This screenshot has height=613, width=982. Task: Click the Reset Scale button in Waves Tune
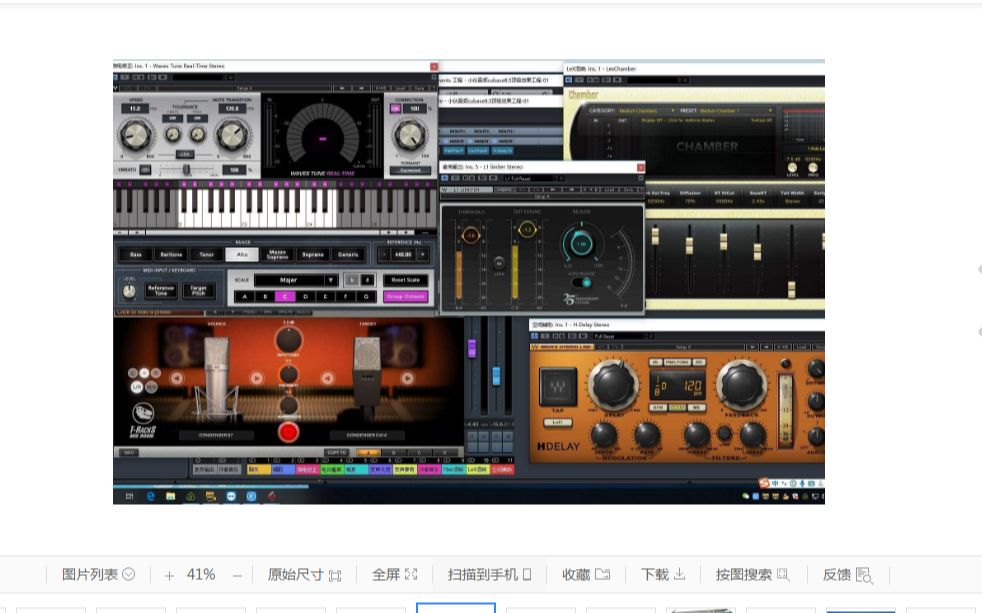406,279
